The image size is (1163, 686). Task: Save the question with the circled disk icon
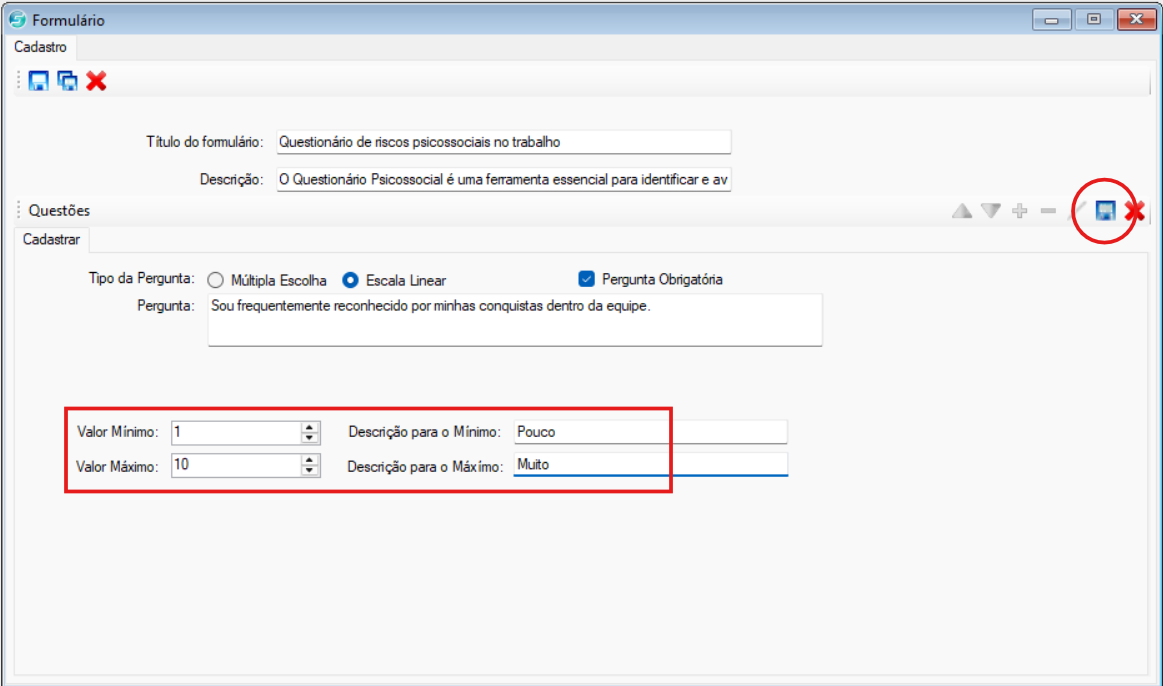click(x=1105, y=211)
